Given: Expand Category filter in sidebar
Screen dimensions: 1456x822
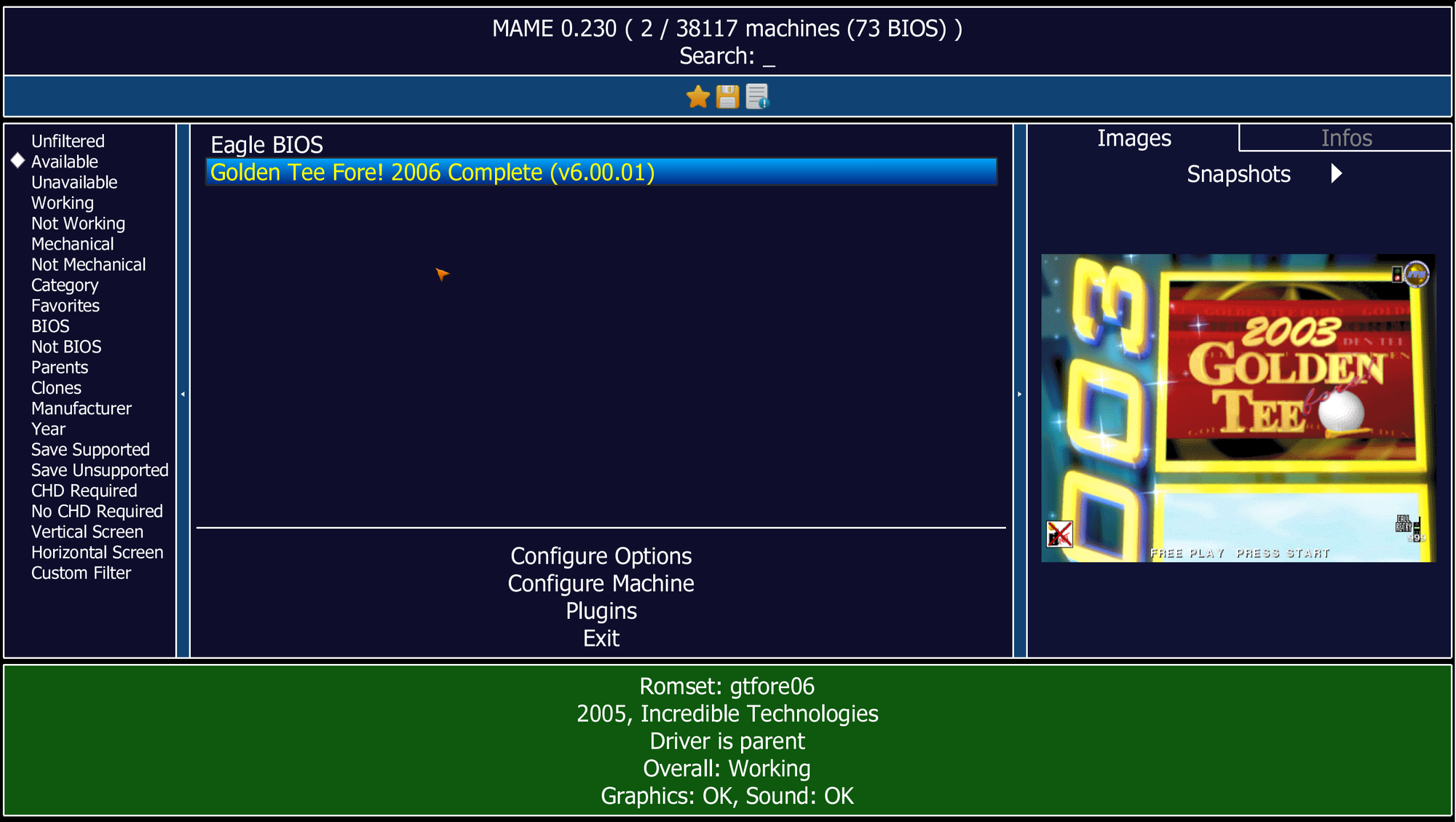Looking at the screenshot, I should pos(65,285).
